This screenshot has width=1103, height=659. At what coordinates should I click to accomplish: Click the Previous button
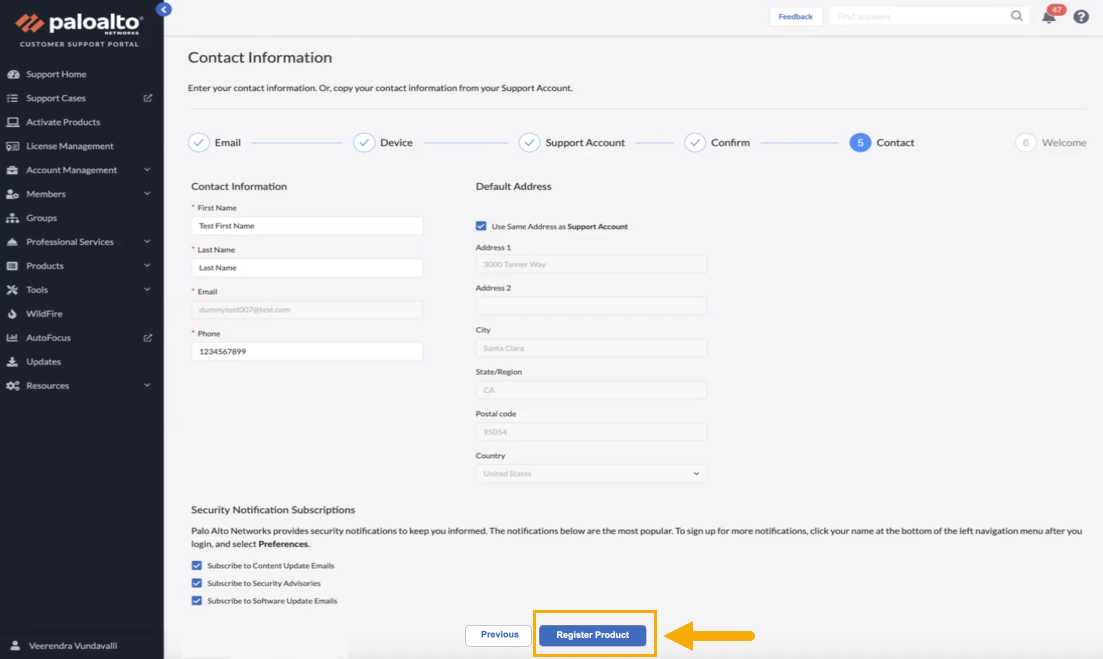click(499, 635)
